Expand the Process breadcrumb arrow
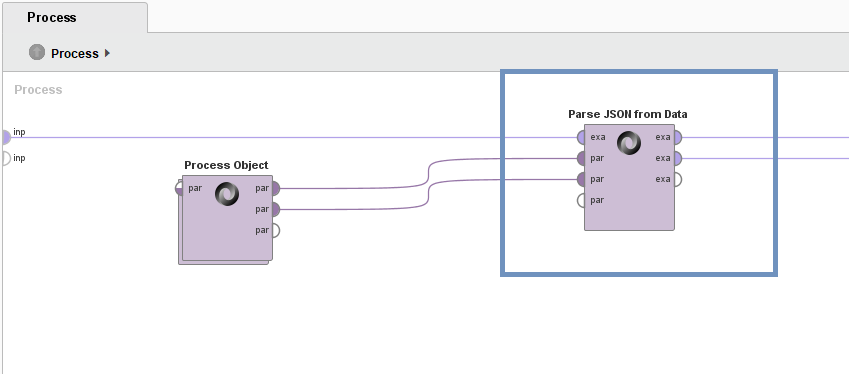Image resolution: width=849 pixels, height=376 pixels. 107,53
